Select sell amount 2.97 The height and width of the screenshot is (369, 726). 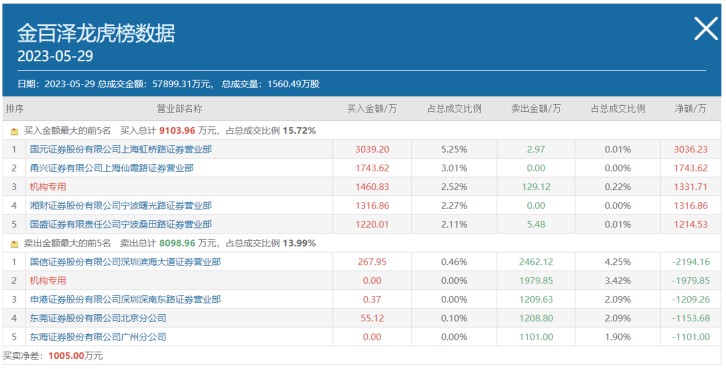coord(536,150)
